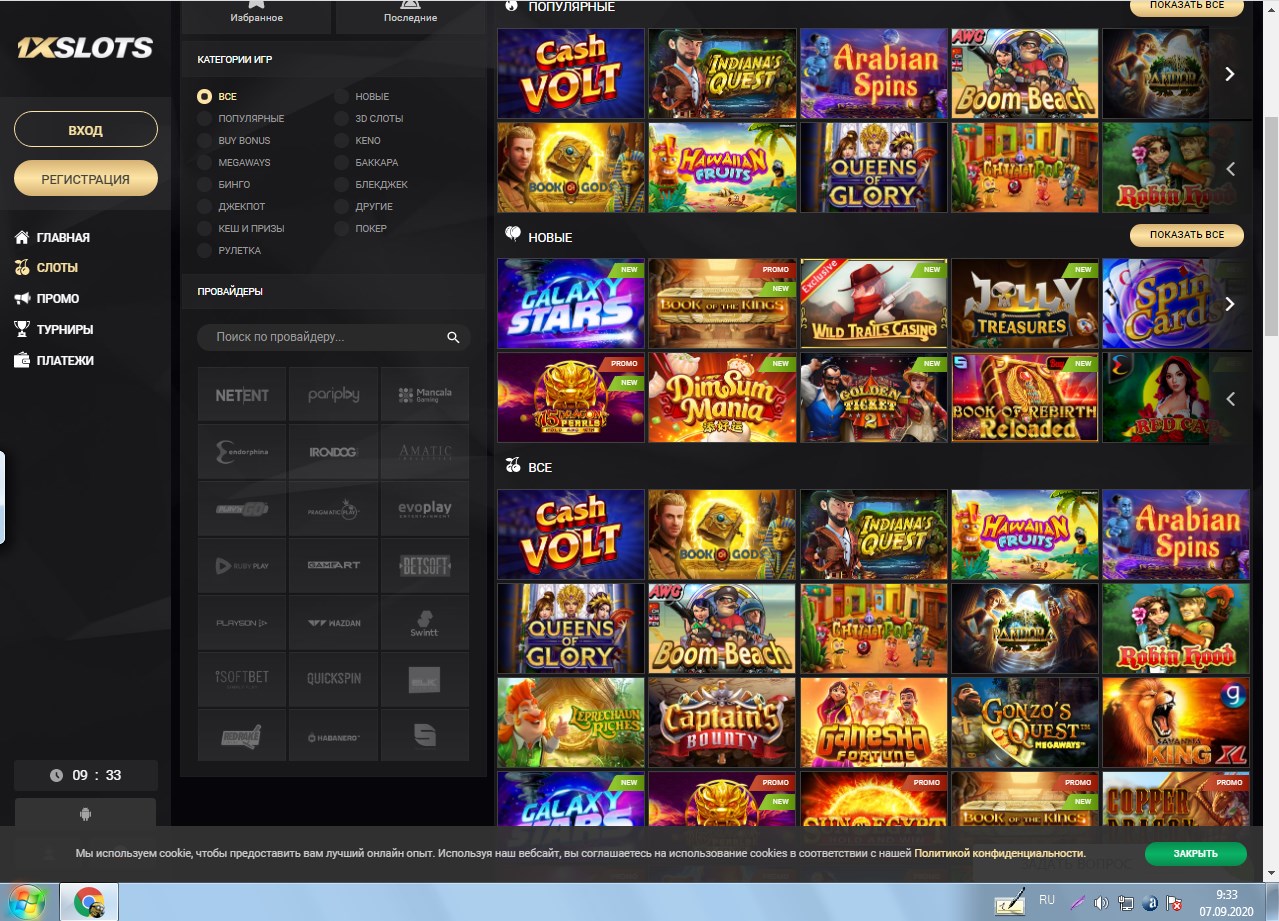This screenshot has height=921, width=1279.
Task: Click the РЕГИСТРАЦИЯ button
Action: [86, 179]
